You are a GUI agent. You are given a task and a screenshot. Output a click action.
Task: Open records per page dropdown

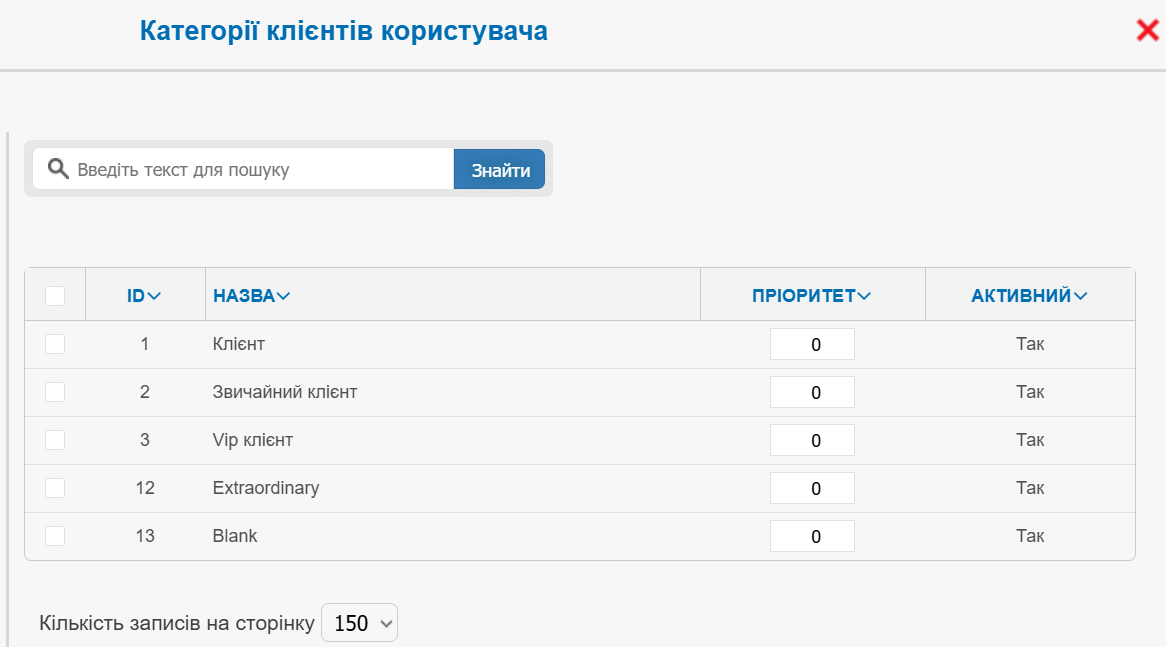360,623
